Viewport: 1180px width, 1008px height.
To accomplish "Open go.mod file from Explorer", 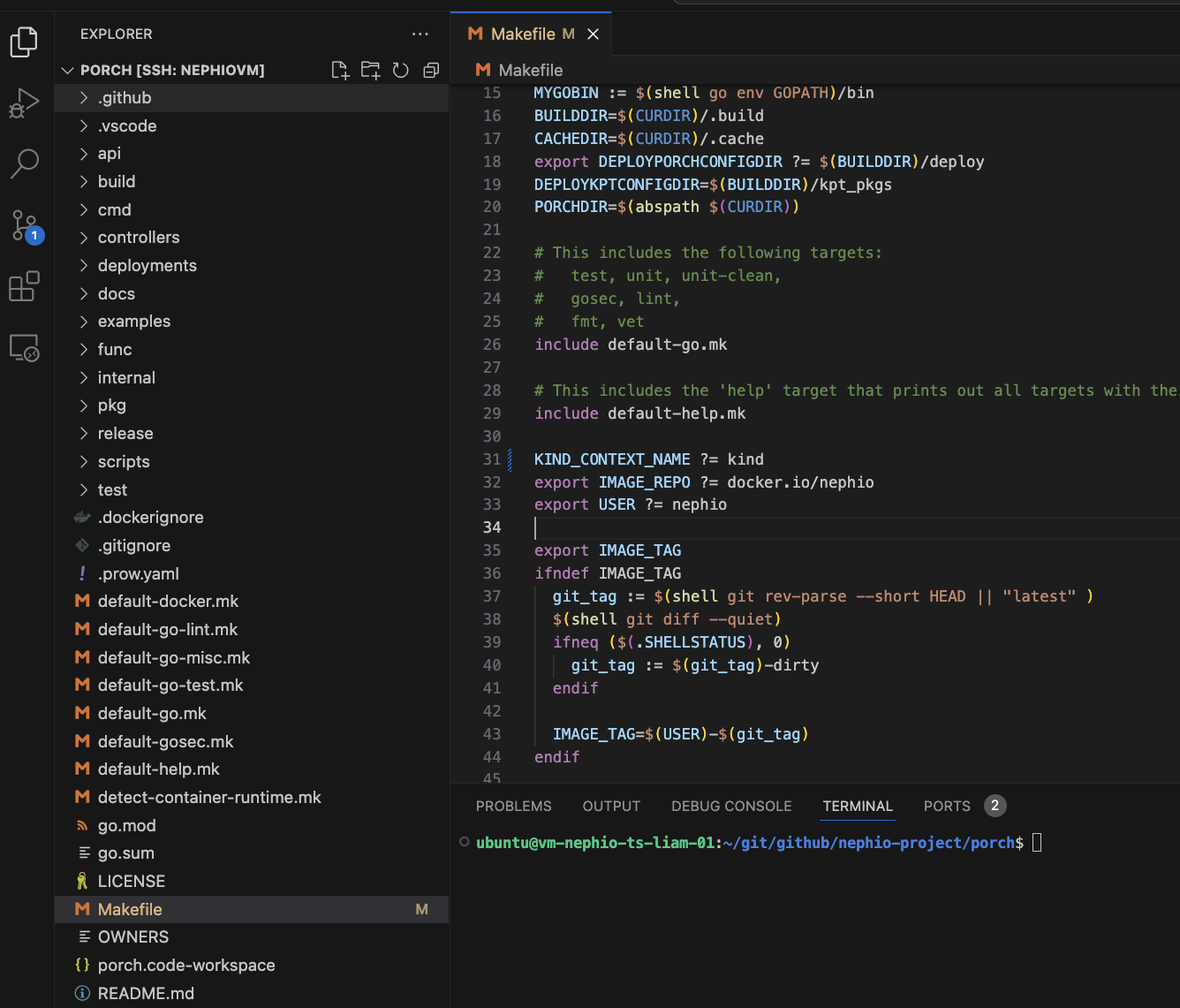I will (x=126, y=826).
